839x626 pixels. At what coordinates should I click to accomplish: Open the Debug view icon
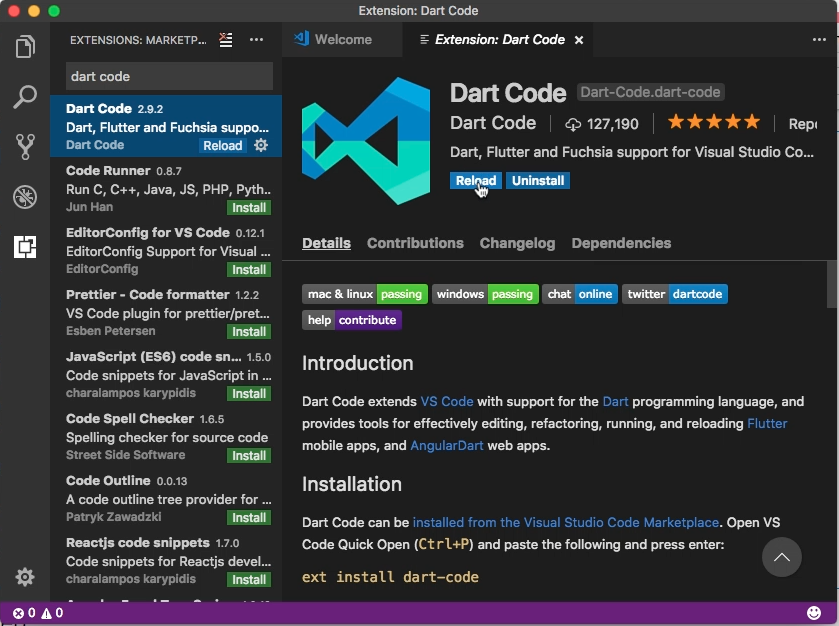pyautogui.click(x=25, y=197)
